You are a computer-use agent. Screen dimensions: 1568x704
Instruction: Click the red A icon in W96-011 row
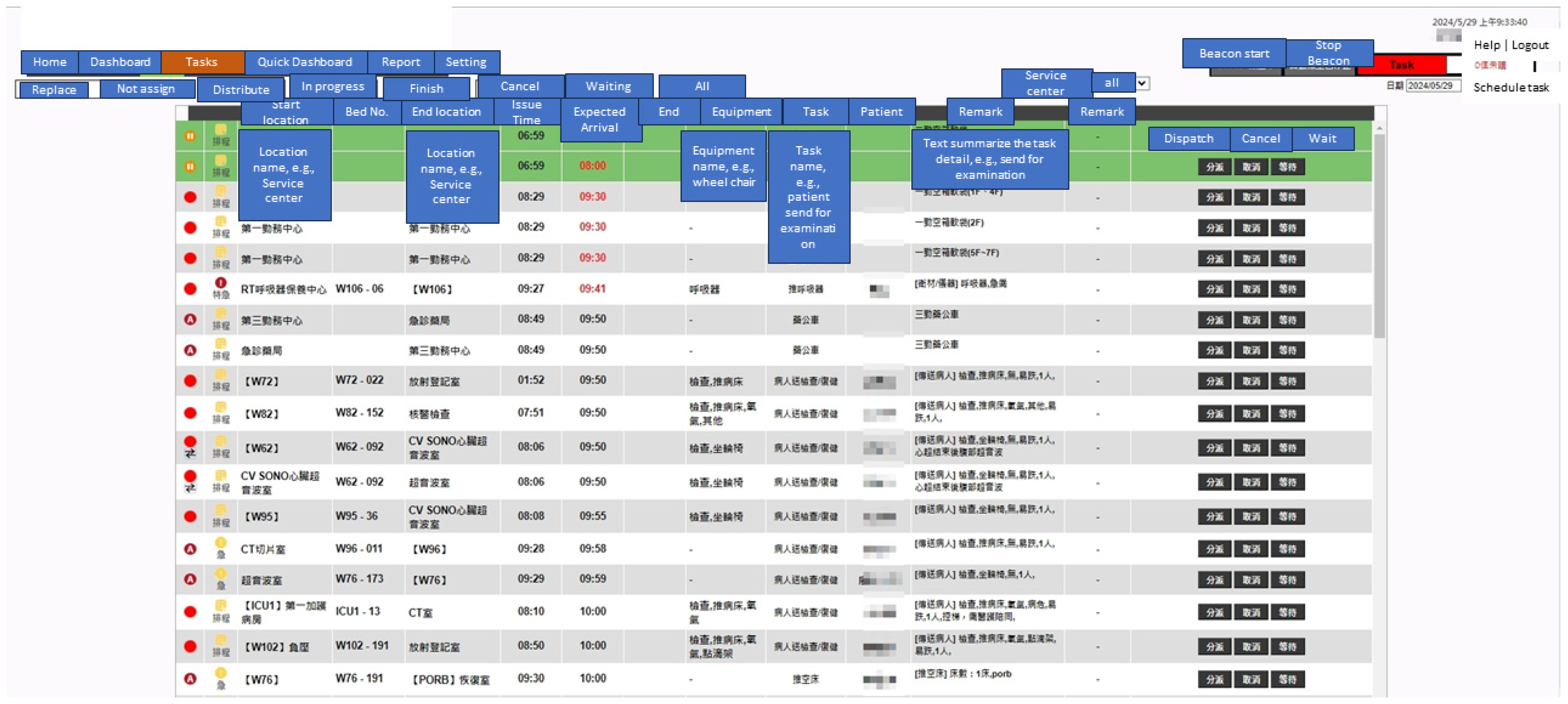(x=190, y=549)
